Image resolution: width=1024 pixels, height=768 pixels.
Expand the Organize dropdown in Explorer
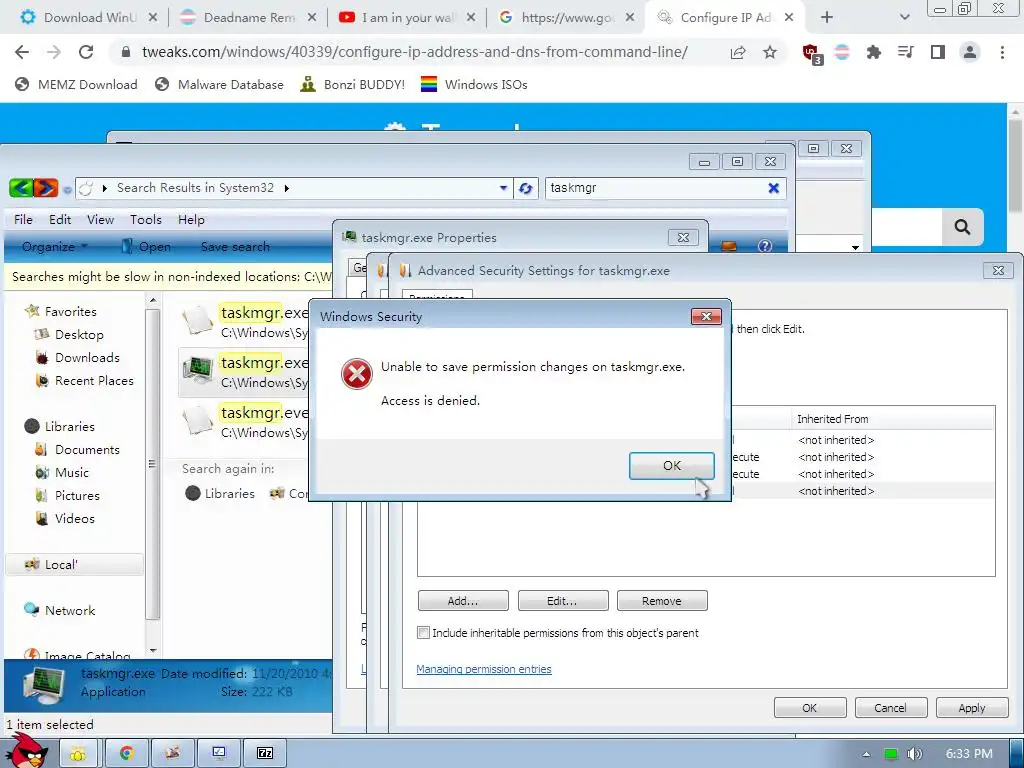[55, 247]
